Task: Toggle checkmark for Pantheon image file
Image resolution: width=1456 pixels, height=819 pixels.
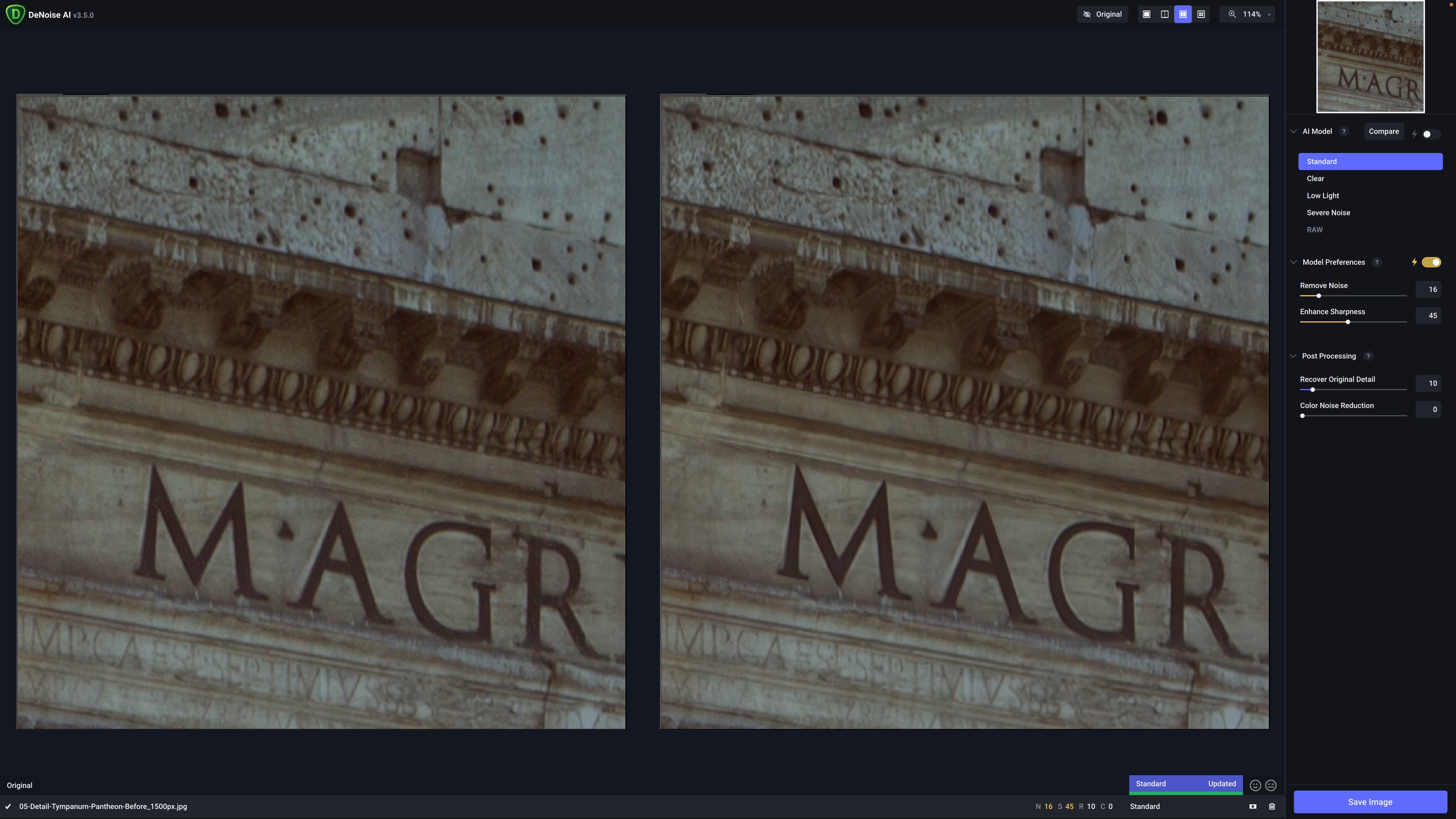Action: [x=8, y=806]
